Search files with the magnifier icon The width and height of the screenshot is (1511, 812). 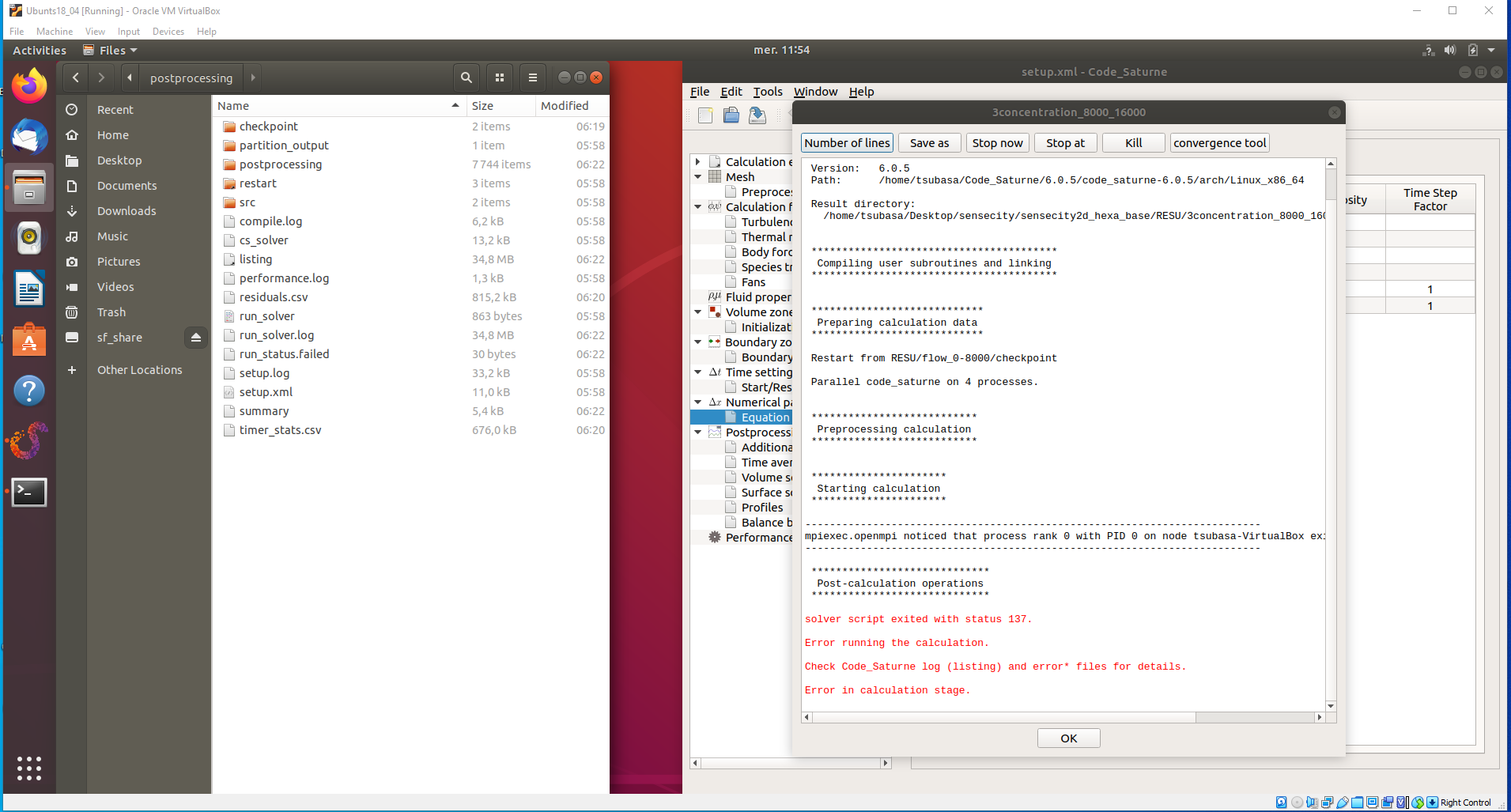[x=467, y=77]
